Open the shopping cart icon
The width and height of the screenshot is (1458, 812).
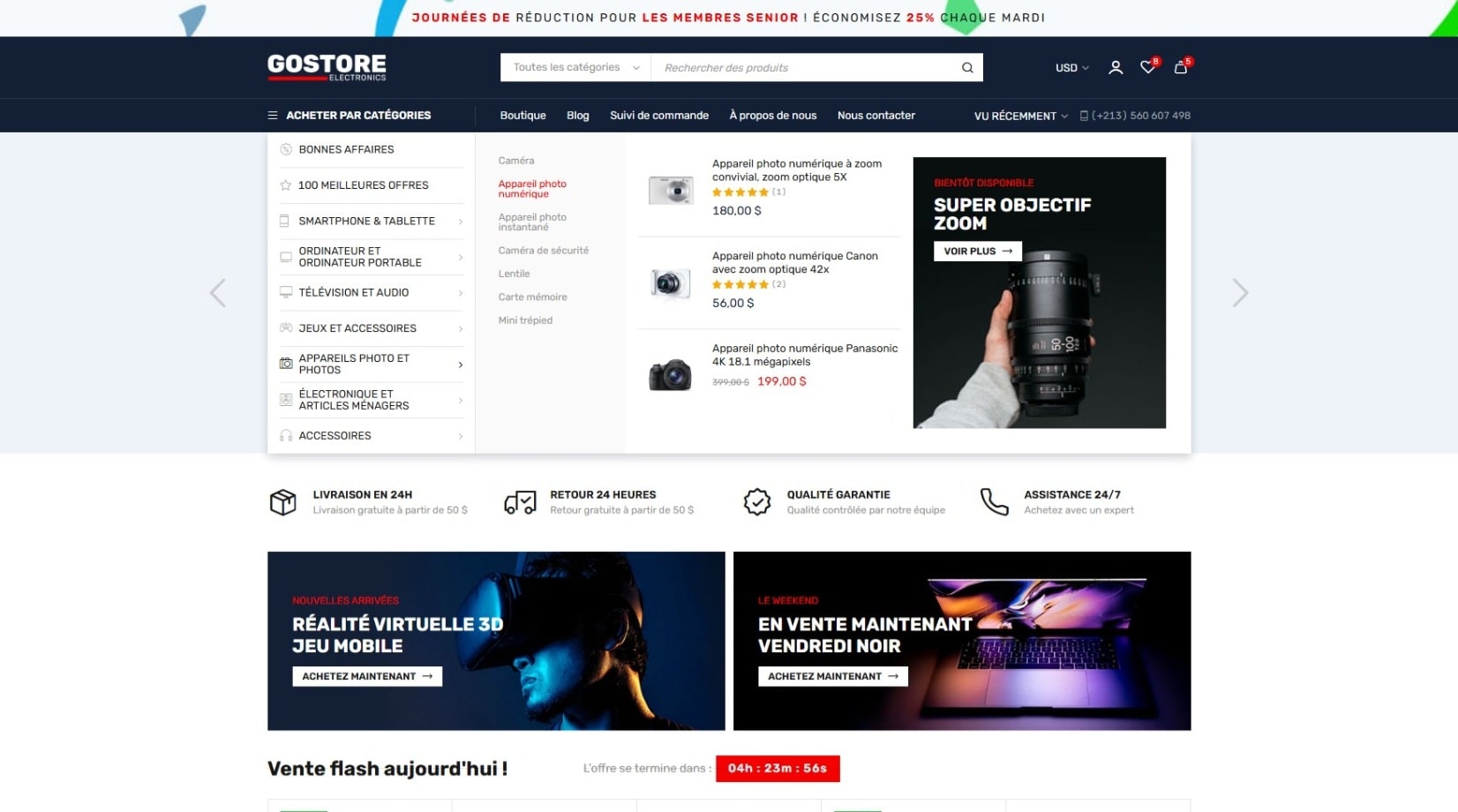(x=1180, y=67)
